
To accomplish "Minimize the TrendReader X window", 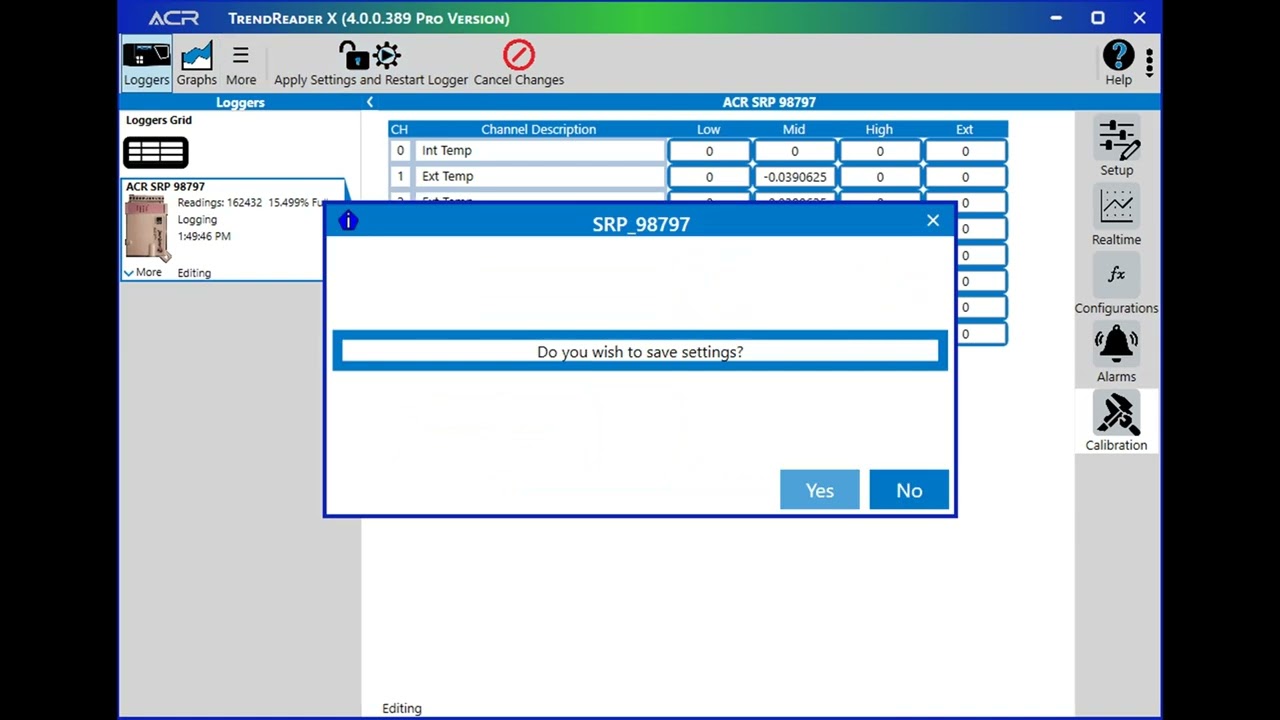I will tap(1056, 18).
